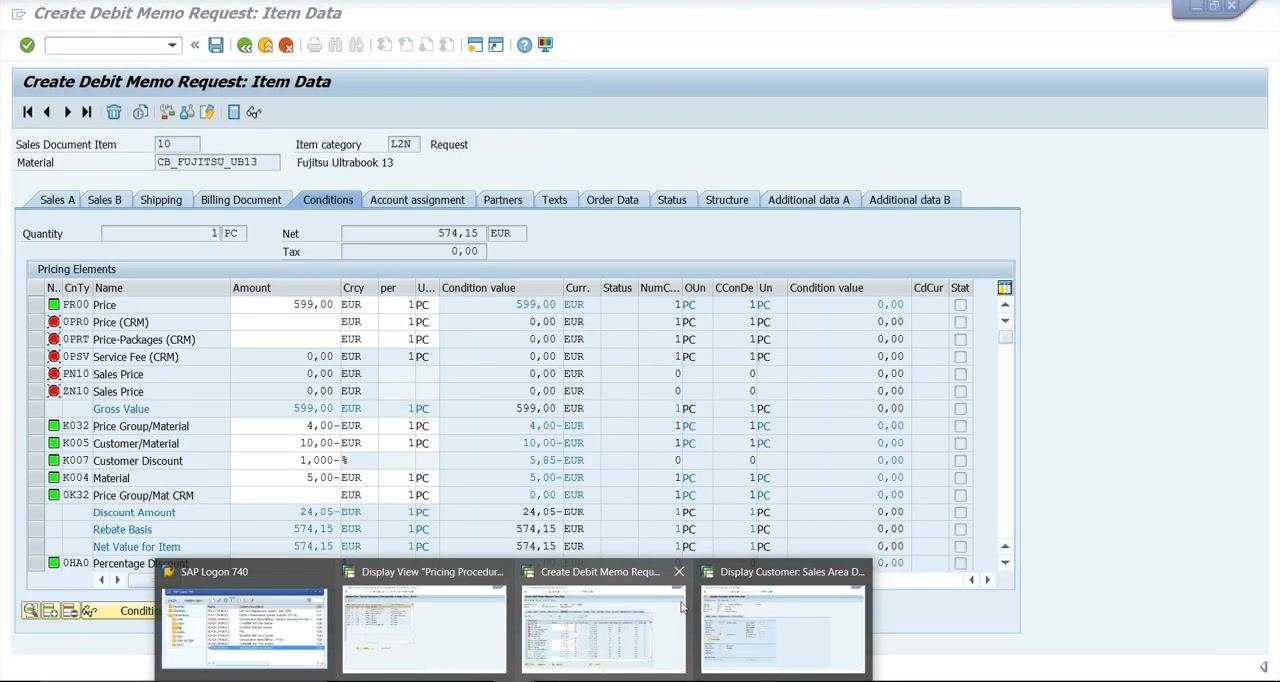Screen dimensions: 1280x682
Task: Click the Find binoculars icon
Action: [x=335, y=45]
